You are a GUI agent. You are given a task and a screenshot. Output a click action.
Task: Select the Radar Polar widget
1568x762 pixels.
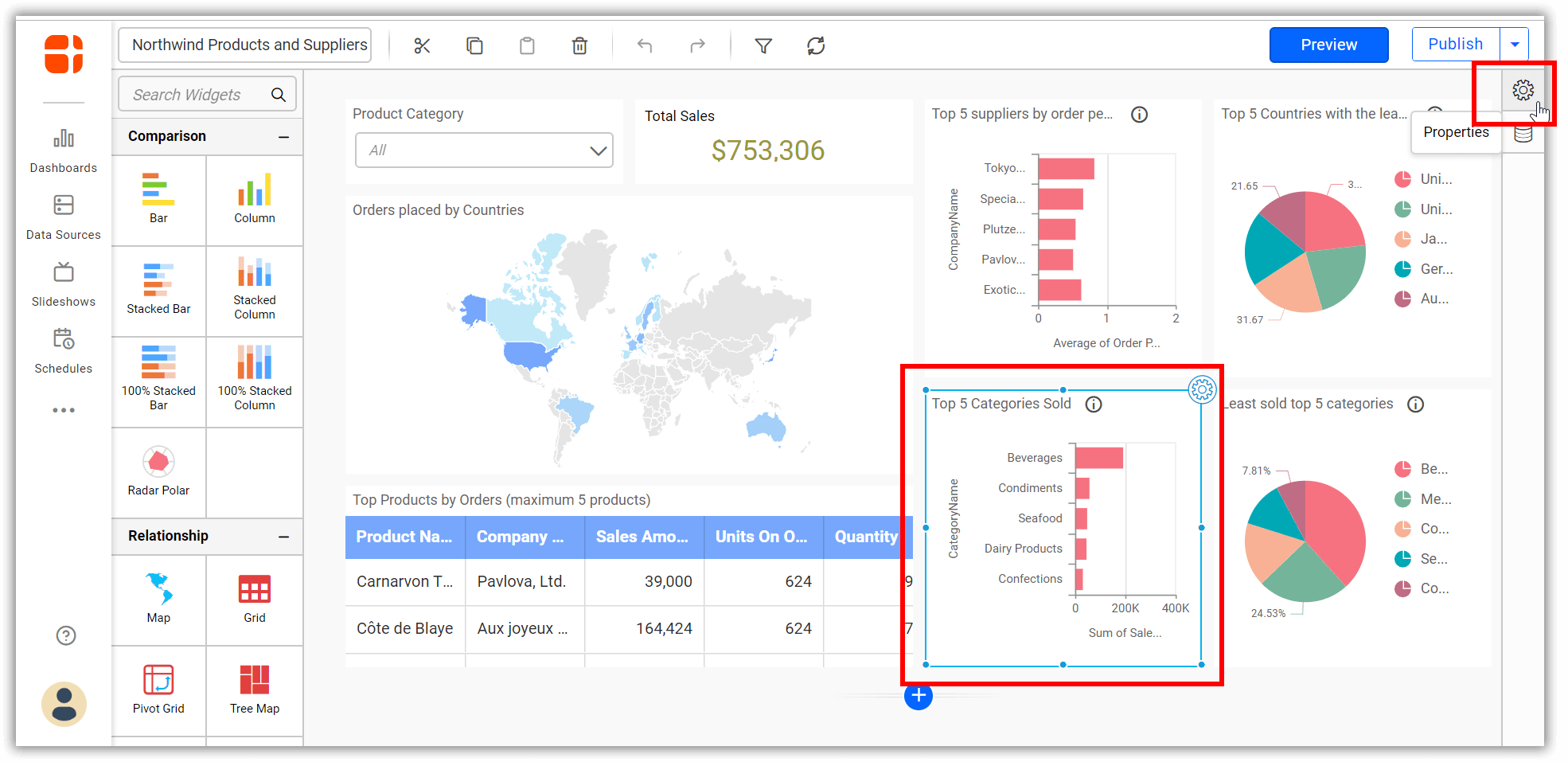(158, 471)
